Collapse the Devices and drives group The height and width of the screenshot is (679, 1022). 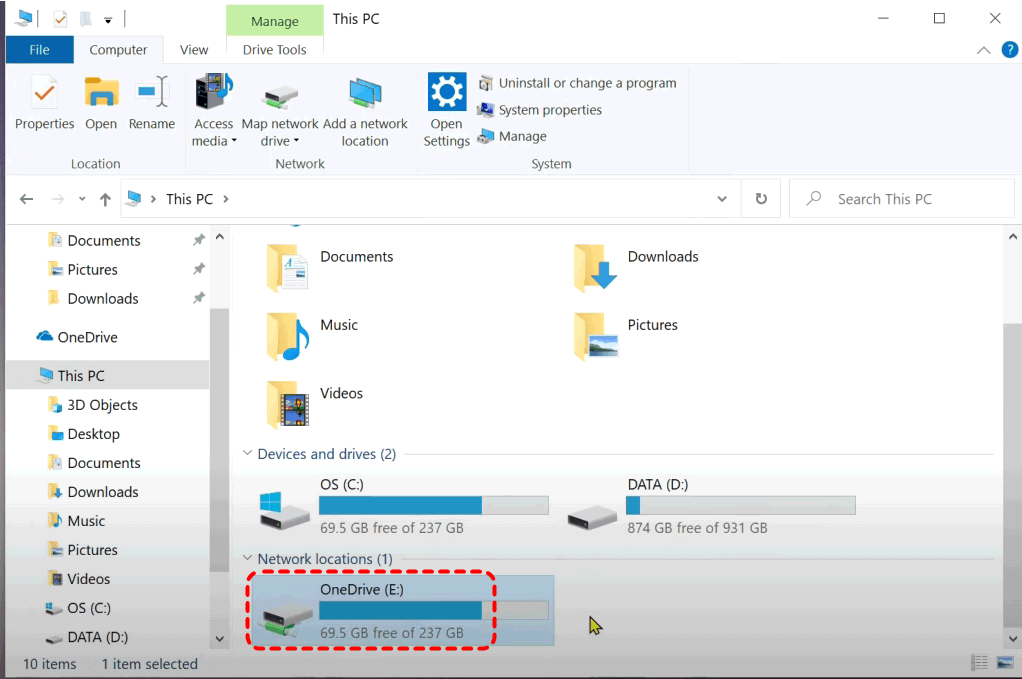[247, 453]
